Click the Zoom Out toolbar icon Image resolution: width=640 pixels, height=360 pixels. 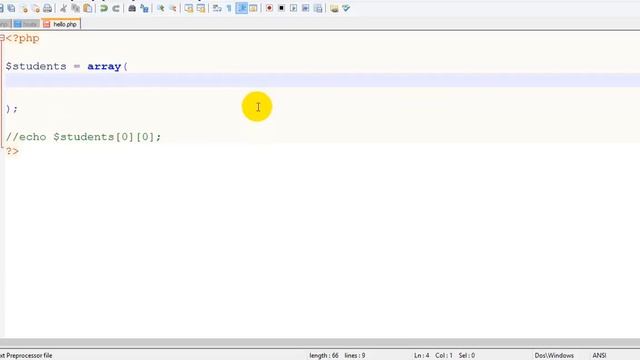[x=173, y=8]
